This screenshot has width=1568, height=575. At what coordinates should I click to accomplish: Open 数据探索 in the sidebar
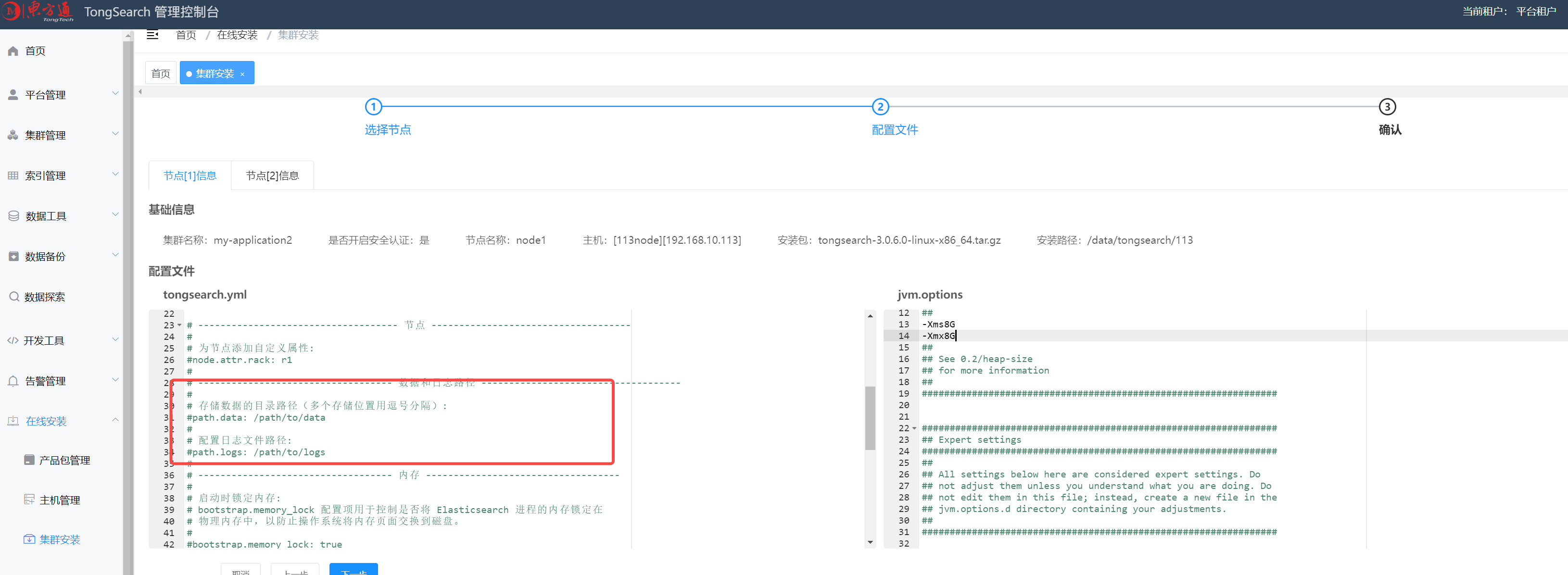(x=44, y=297)
